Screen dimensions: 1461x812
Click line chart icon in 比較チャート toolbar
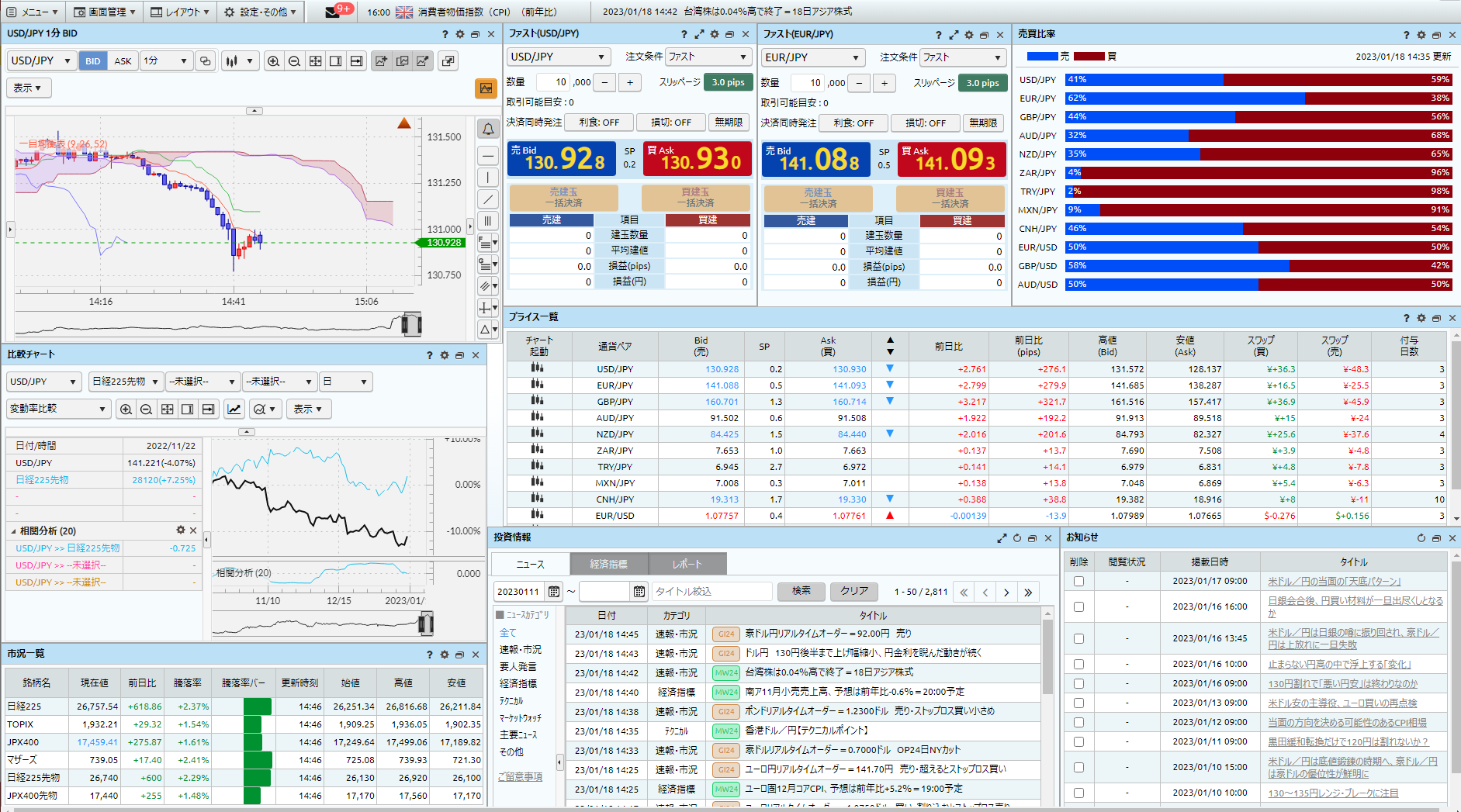[234, 409]
